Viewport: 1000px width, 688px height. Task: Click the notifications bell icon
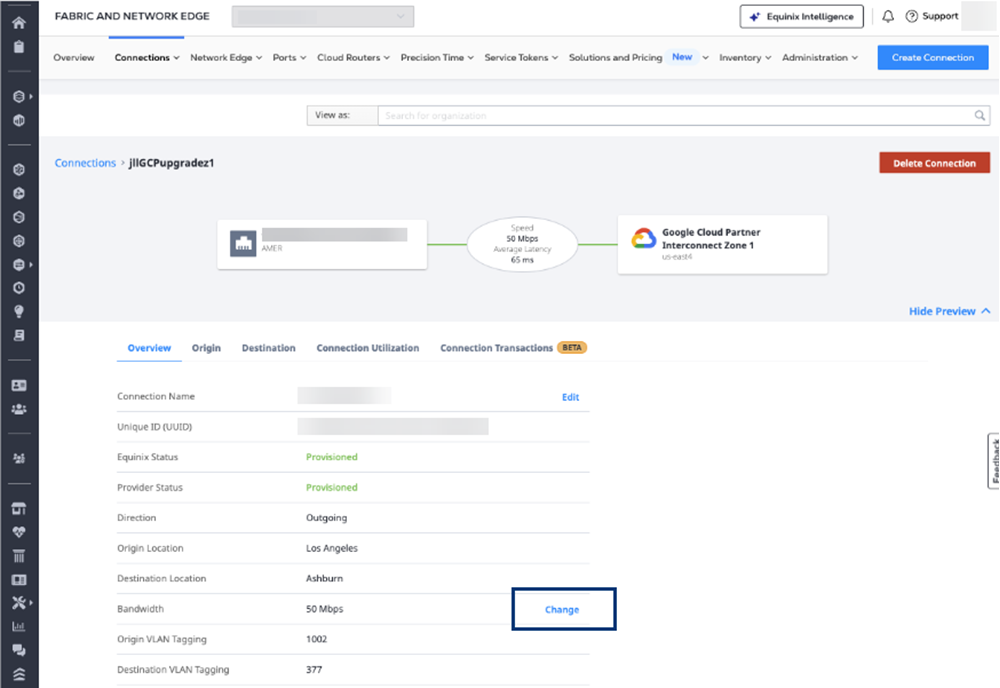888,17
